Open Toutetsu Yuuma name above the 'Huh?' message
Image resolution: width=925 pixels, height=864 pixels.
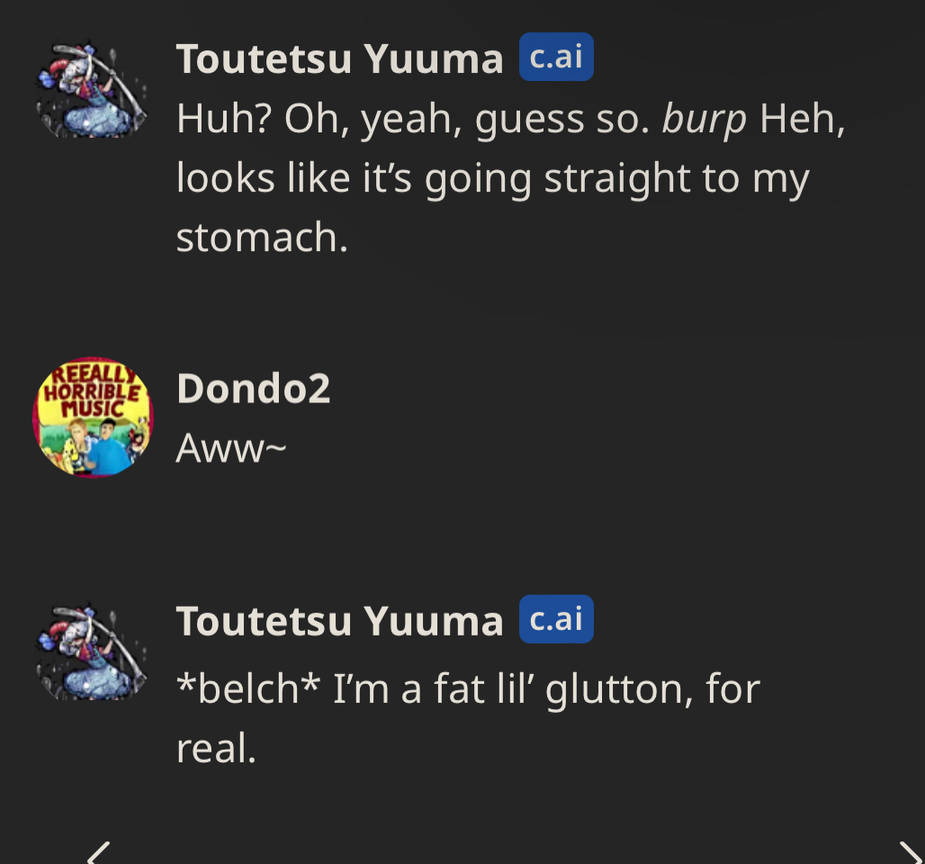(340, 60)
